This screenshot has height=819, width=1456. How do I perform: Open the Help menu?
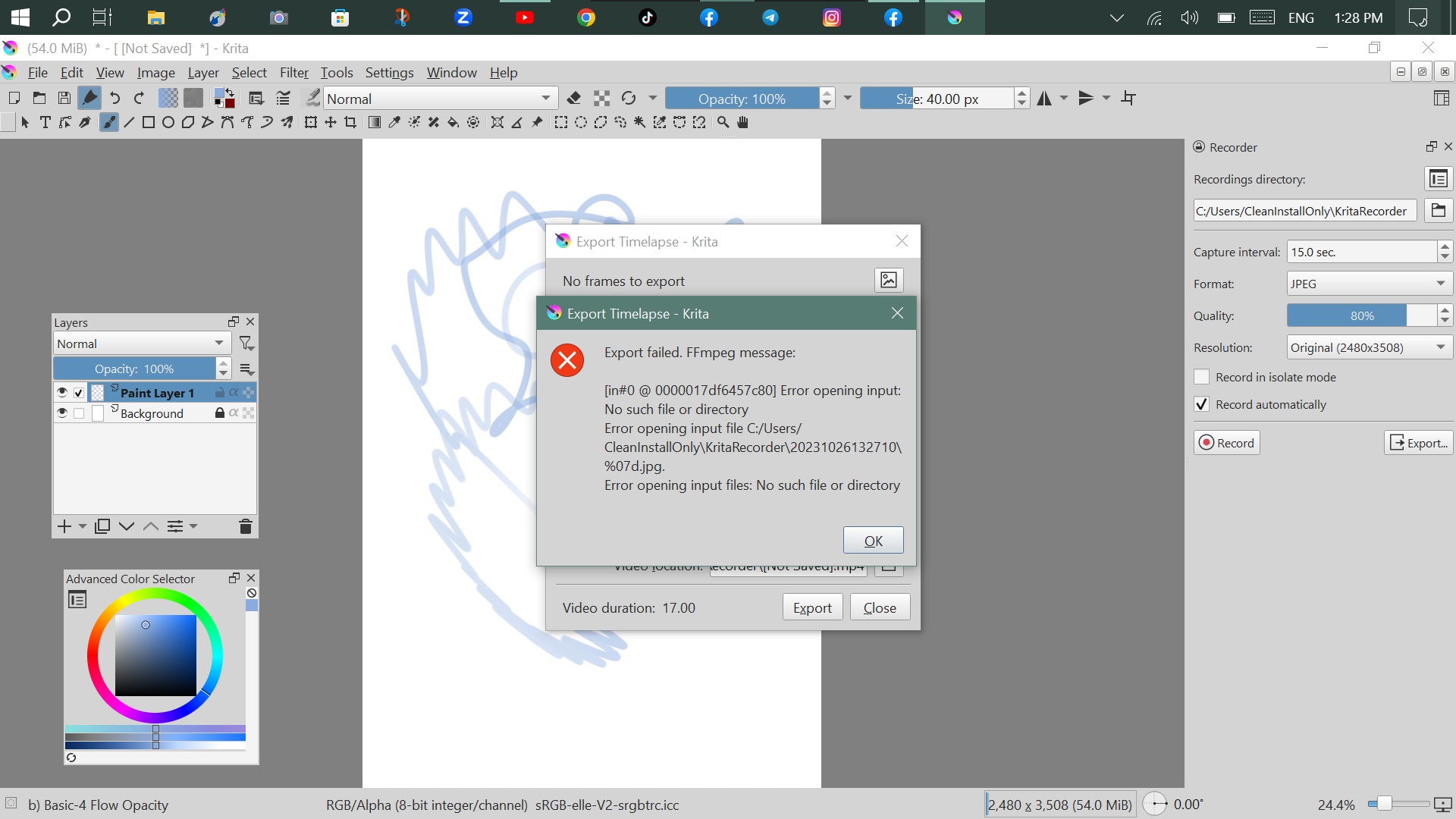click(x=504, y=72)
